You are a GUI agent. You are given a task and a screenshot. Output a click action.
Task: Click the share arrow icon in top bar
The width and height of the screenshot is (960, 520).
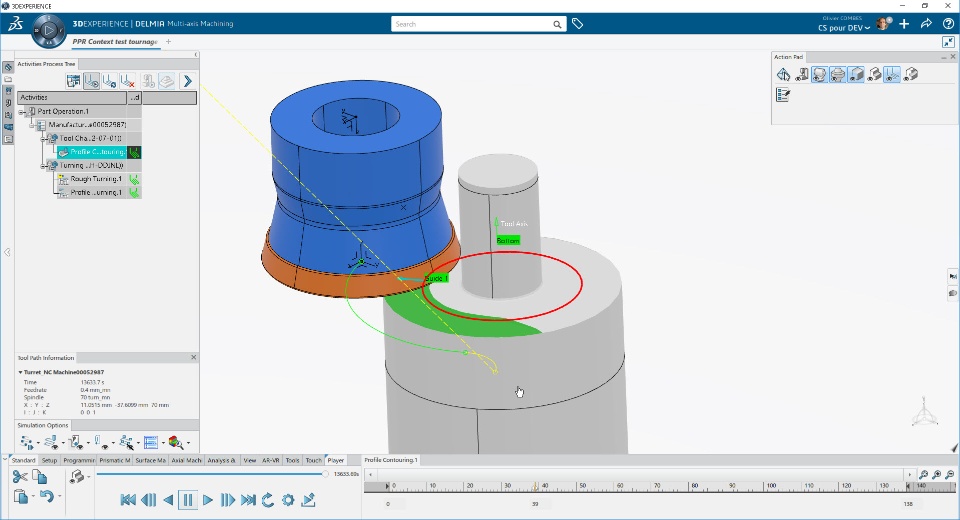[926, 24]
